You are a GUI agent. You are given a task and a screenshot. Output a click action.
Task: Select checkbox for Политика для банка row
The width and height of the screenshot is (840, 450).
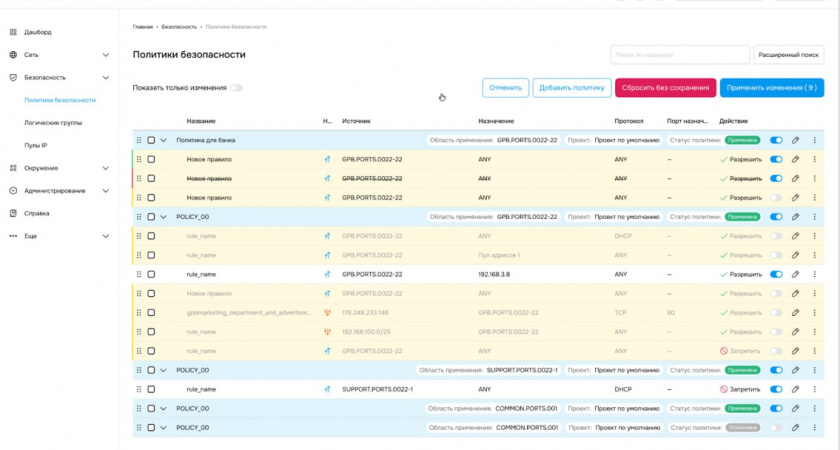[x=151, y=141]
